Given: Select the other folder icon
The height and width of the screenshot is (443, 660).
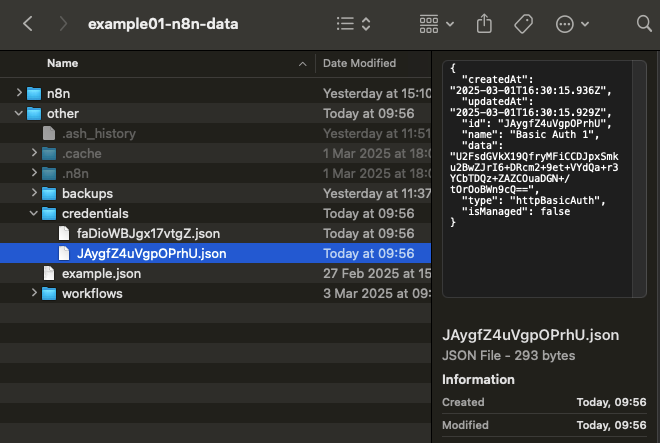Looking at the screenshot, I should (x=34, y=113).
